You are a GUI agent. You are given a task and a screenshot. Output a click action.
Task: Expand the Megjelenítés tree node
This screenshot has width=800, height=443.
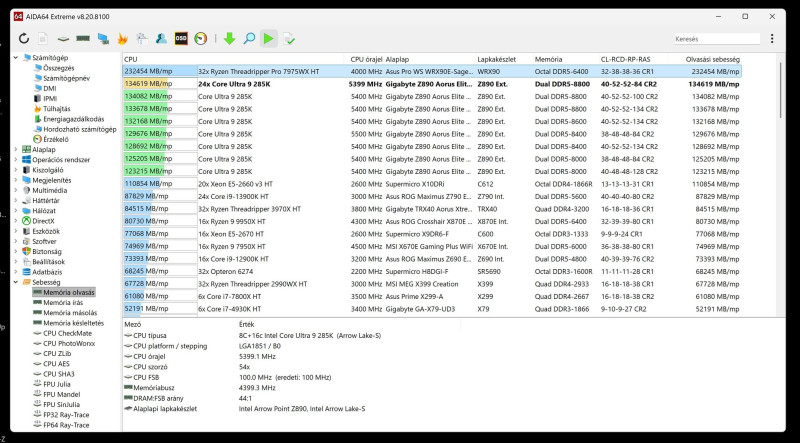coord(16,180)
